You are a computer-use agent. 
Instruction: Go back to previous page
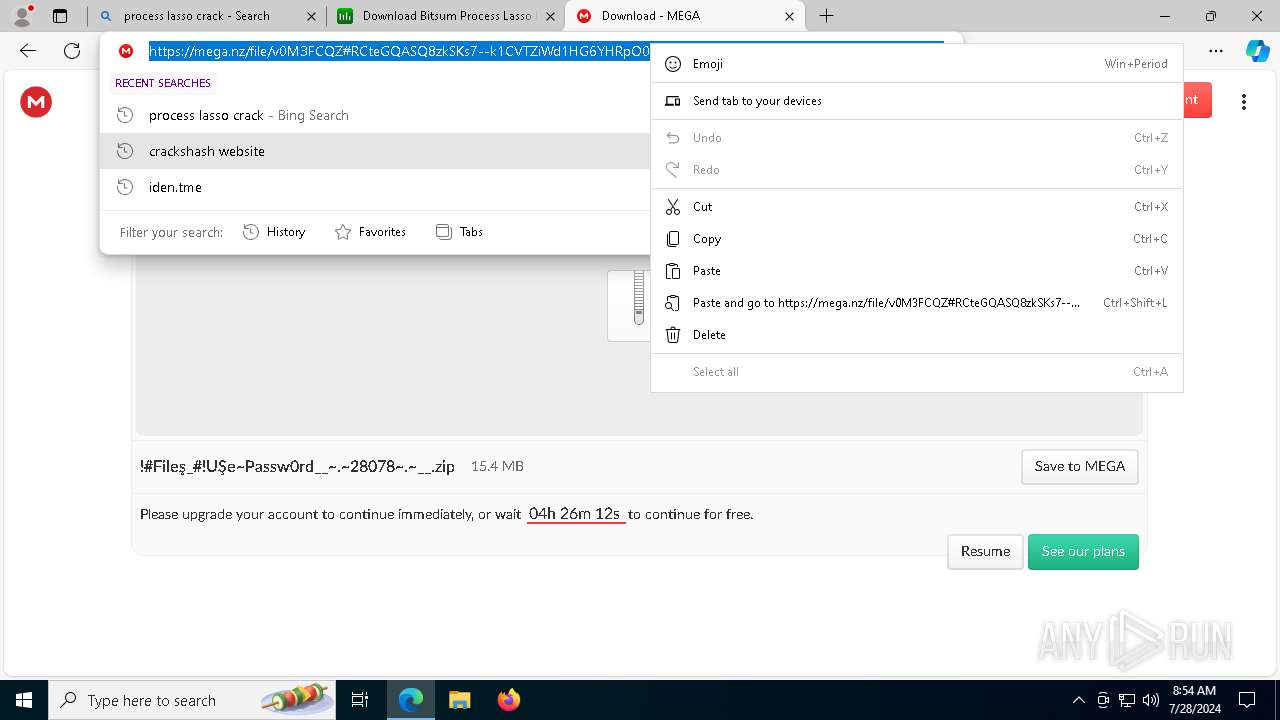[x=28, y=51]
